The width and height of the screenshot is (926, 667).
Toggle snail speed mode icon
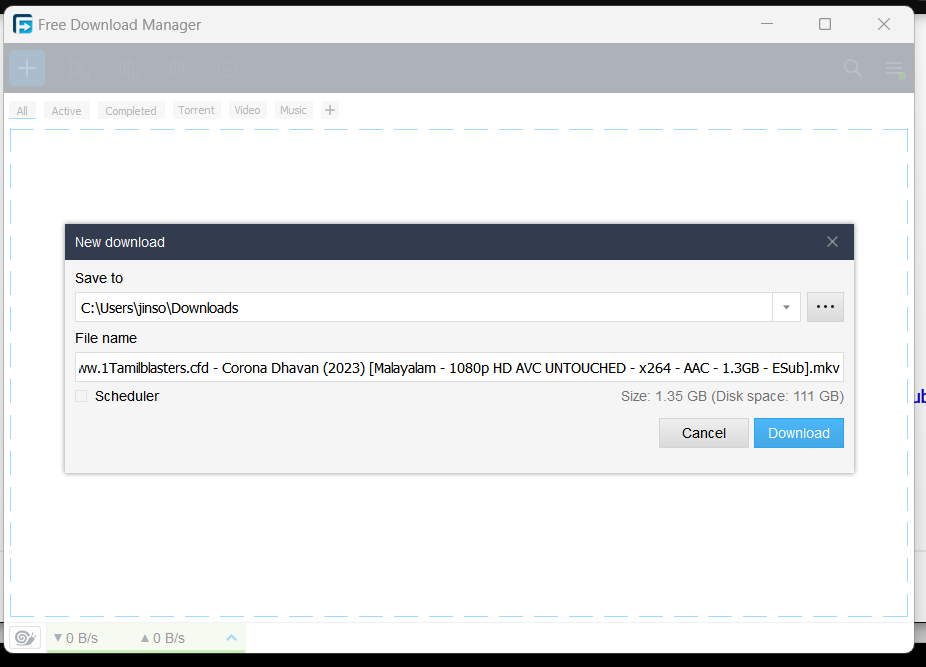pyautogui.click(x=25, y=637)
